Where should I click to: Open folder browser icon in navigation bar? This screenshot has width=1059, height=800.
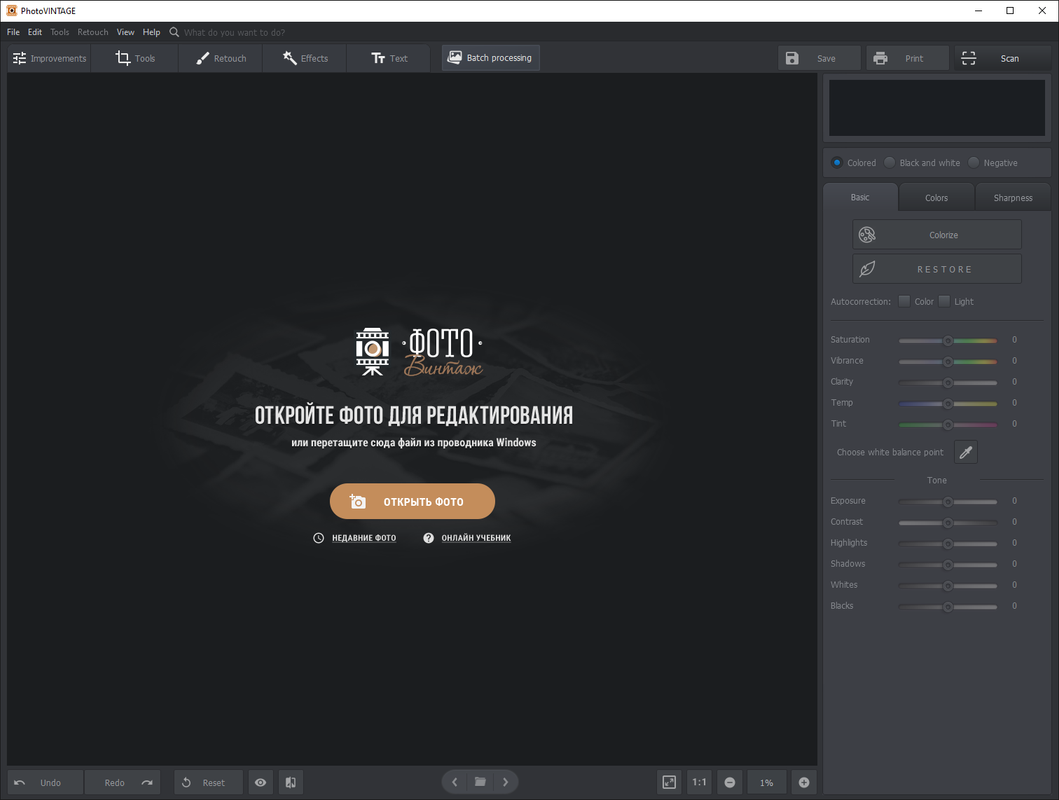(480, 782)
